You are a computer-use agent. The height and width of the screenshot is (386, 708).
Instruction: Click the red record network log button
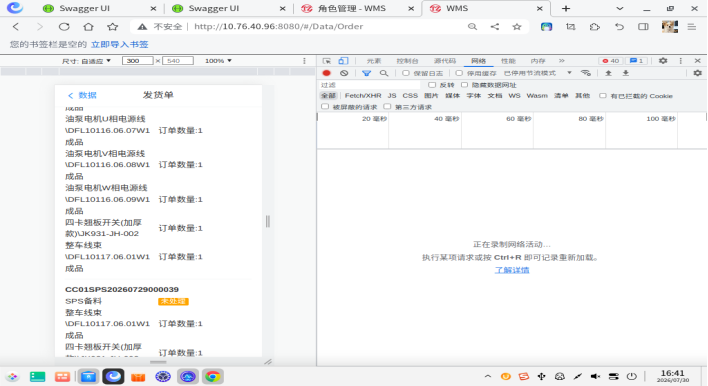[326, 73]
